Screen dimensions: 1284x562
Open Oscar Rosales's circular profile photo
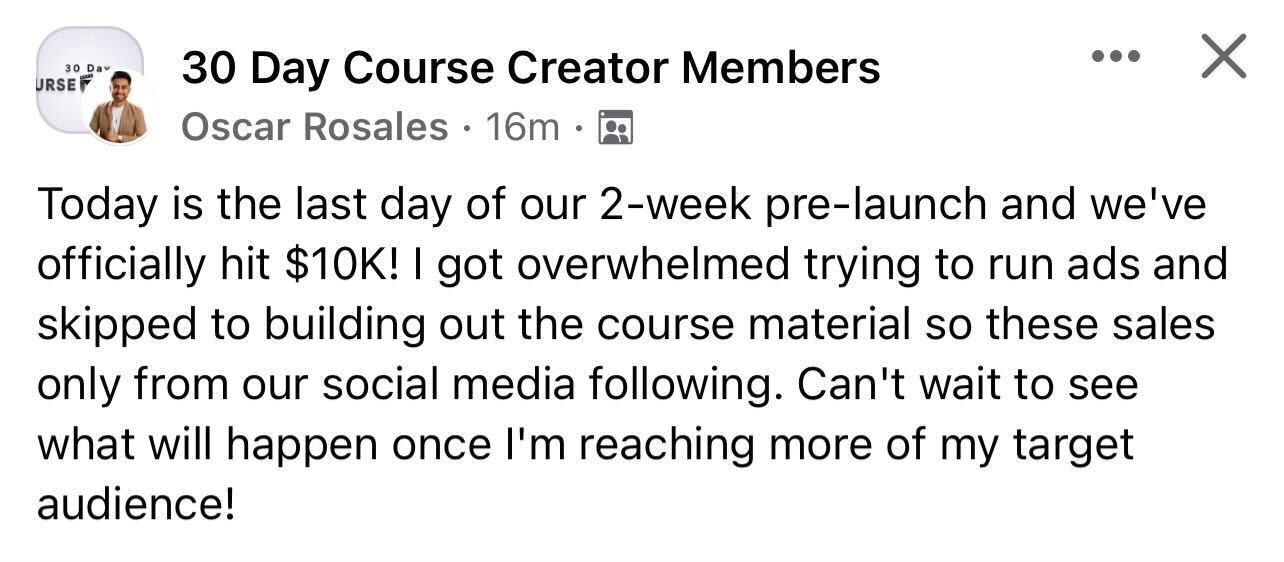click(118, 108)
